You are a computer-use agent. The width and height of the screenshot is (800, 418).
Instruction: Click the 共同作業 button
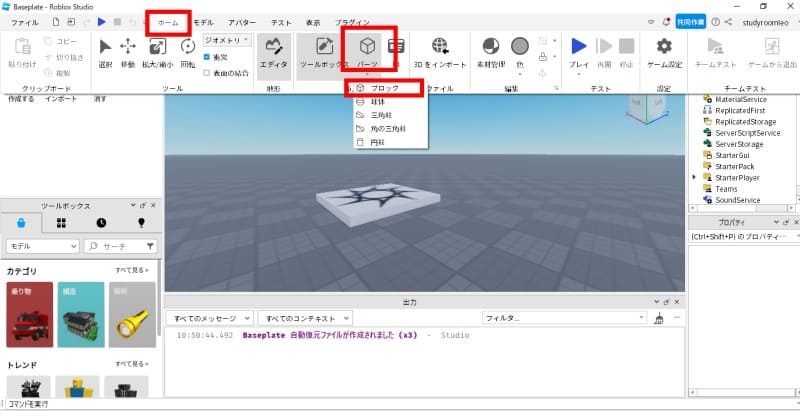click(x=691, y=22)
